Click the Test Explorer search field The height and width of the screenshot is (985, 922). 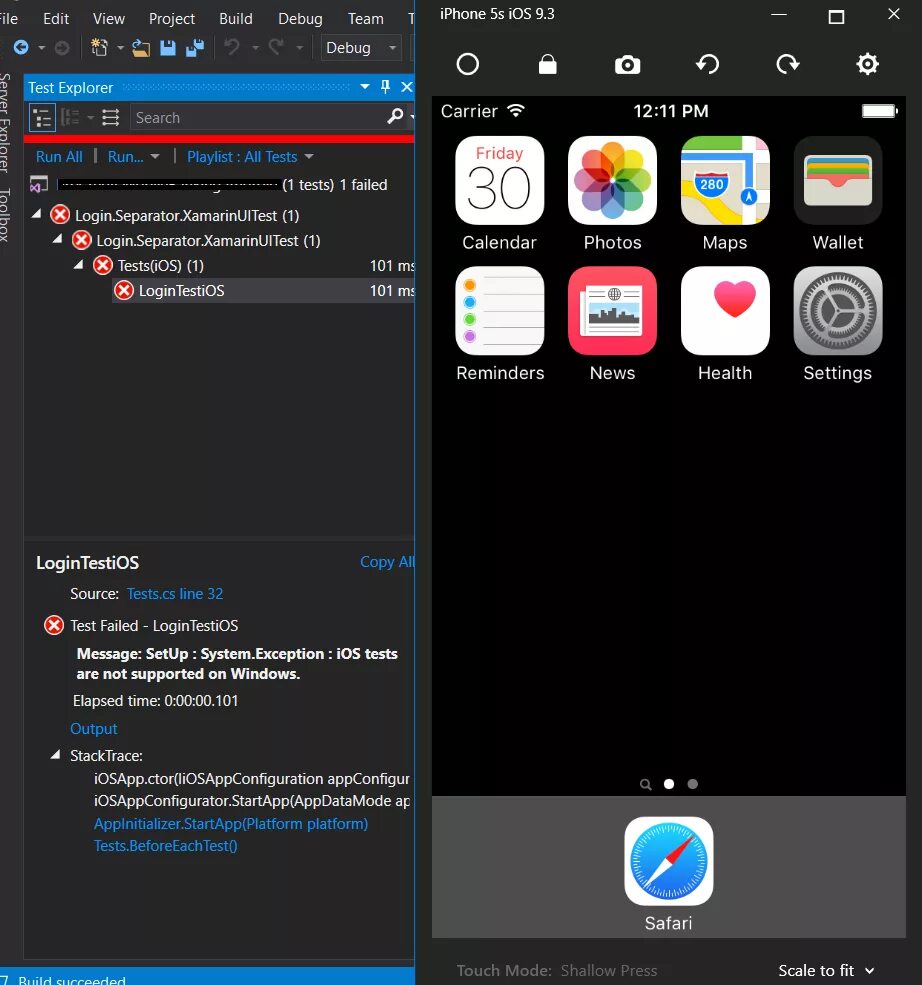tap(258, 117)
